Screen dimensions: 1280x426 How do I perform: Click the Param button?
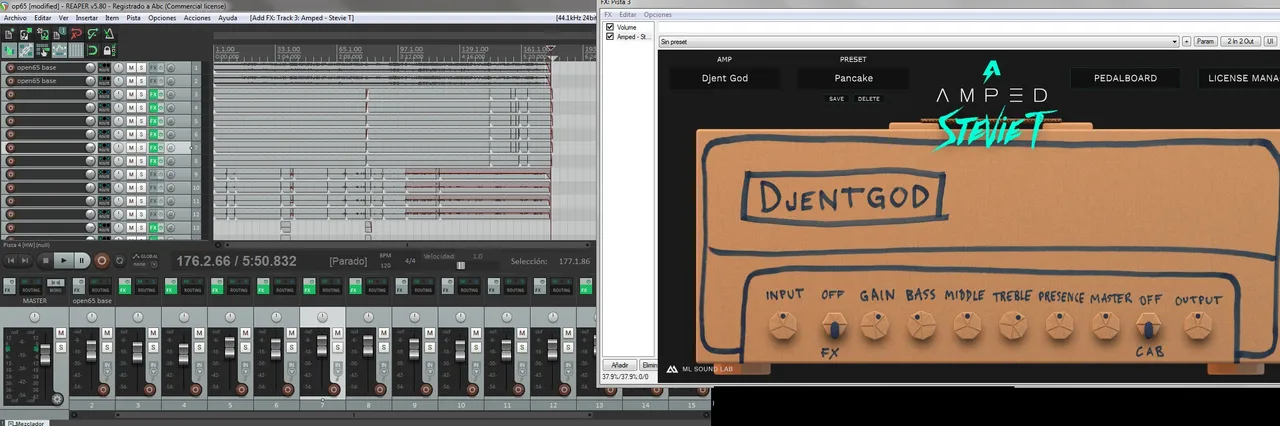point(1206,42)
